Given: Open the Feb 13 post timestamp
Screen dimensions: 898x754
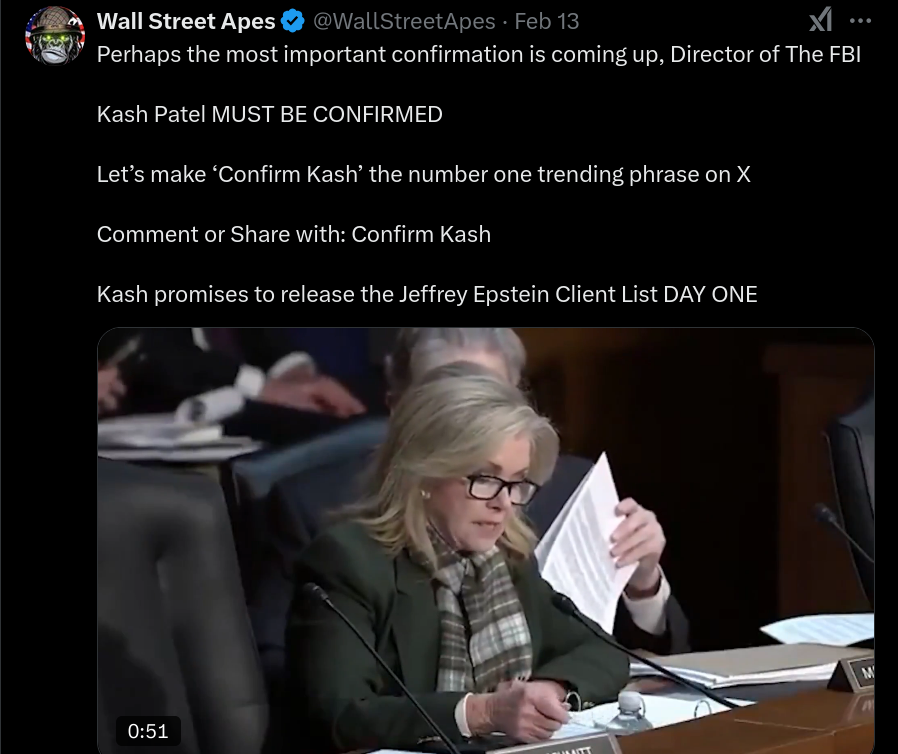Looking at the screenshot, I should (546, 22).
